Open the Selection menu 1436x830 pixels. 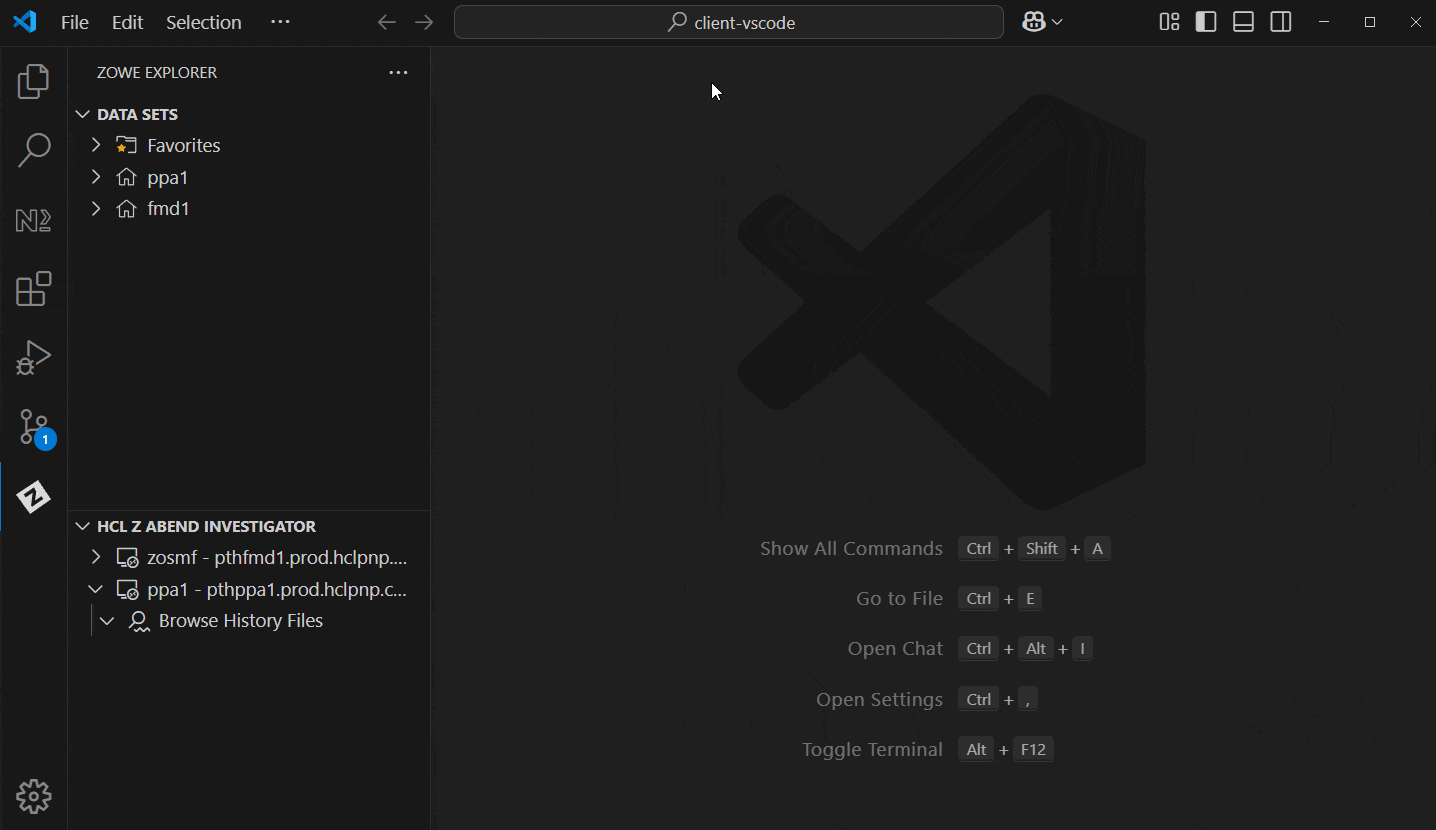coord(204,22)
